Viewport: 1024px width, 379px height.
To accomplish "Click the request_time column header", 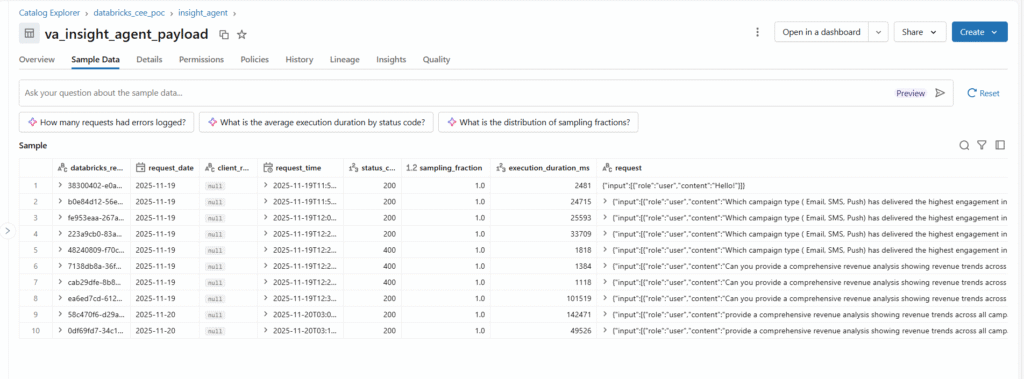I will click(x=300, y=168).
